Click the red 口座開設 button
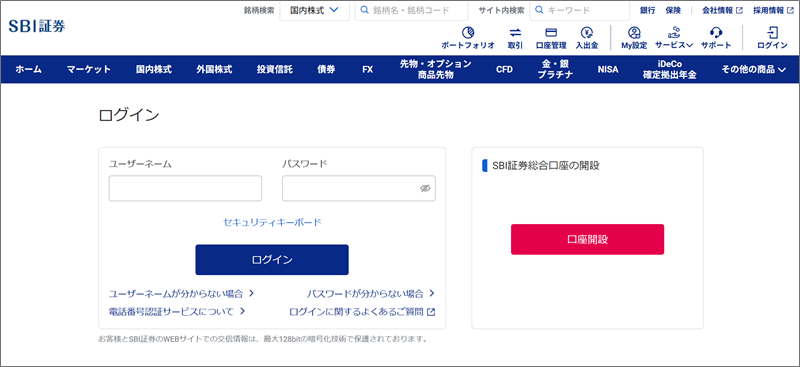Image resolution: width=800 pixels, height=367 pixels. [587, 239]
